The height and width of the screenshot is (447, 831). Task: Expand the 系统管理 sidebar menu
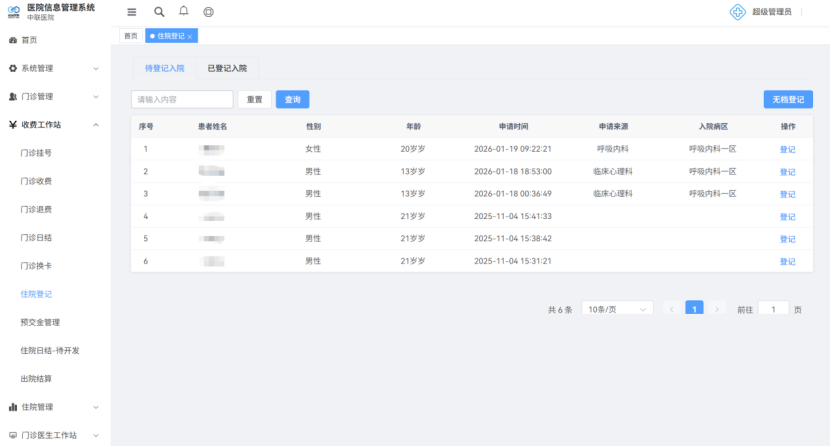(x=55, y=68)
